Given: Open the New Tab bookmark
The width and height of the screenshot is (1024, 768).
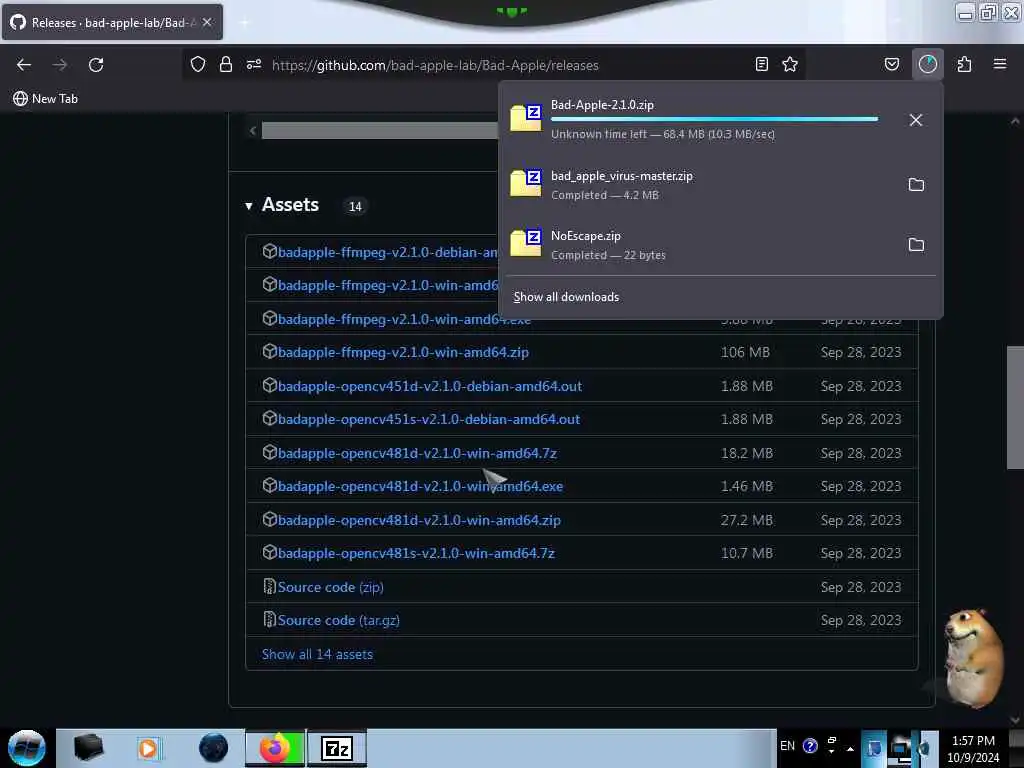Looking at the screenshot, I should [x=45, y=99].
